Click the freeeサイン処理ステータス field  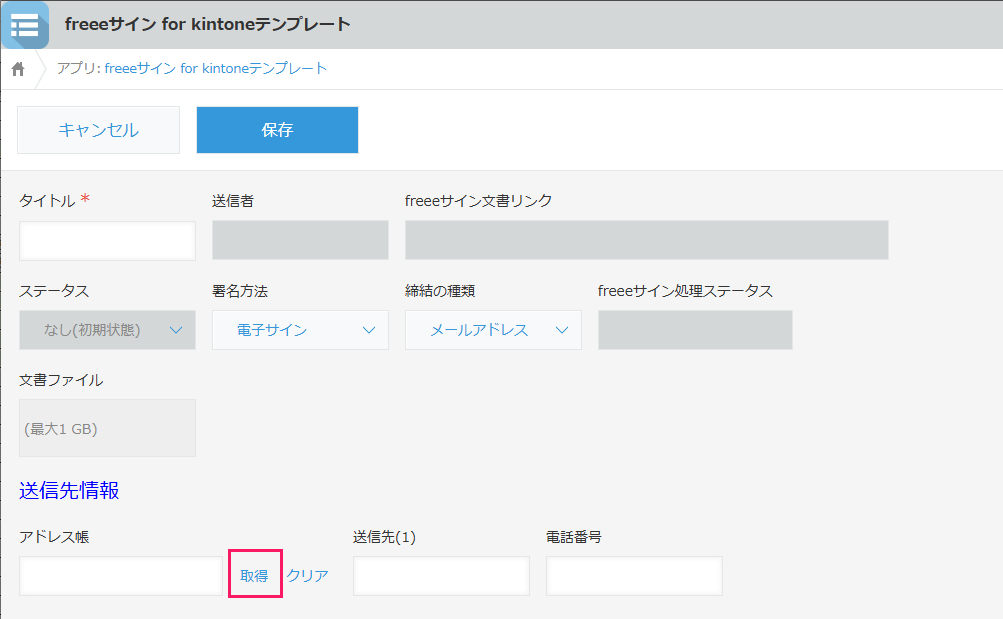tap(695, 330)
